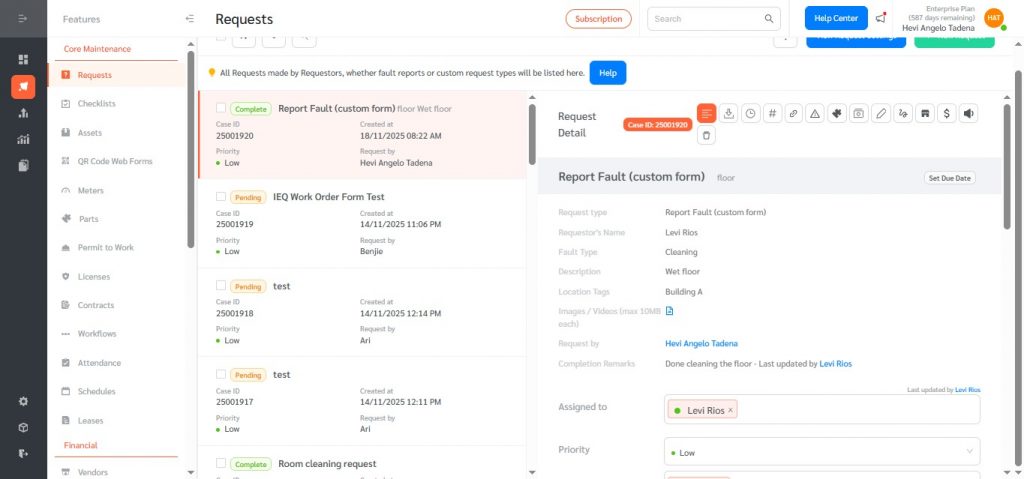Viewport: 1024px width, 479px height.
Task: Collapse the Features sidebar panel
Action: (x=190, y=19)
